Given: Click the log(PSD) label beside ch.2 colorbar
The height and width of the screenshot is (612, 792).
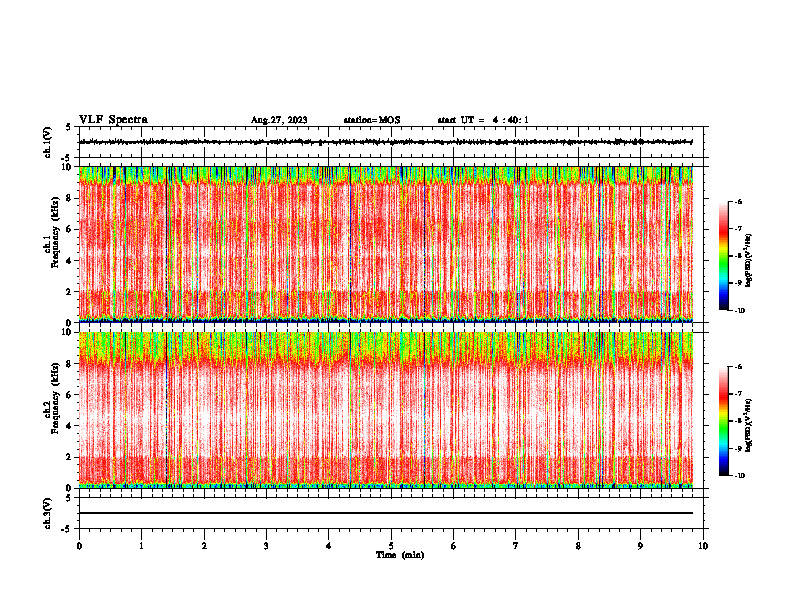Looking at the screenshot, I should click(748, 425).
